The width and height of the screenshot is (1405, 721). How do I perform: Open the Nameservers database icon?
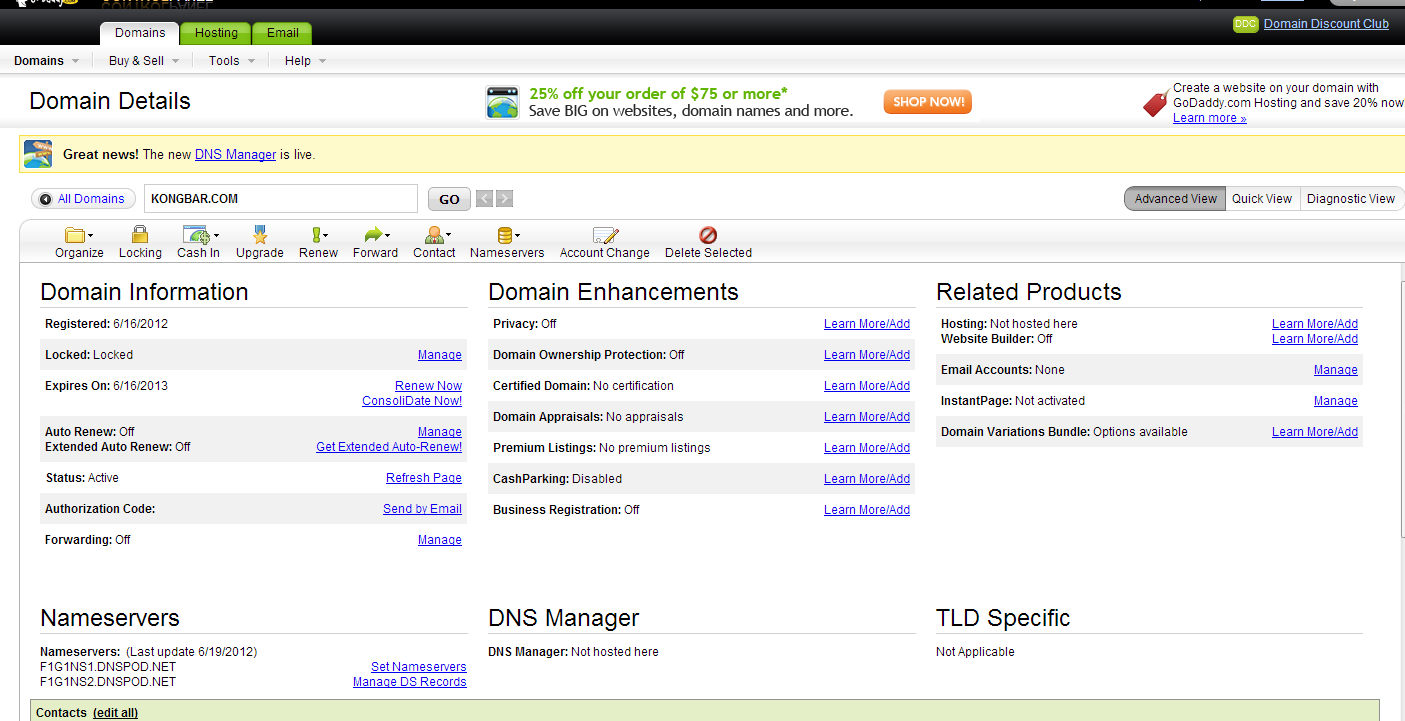point(507,235)
